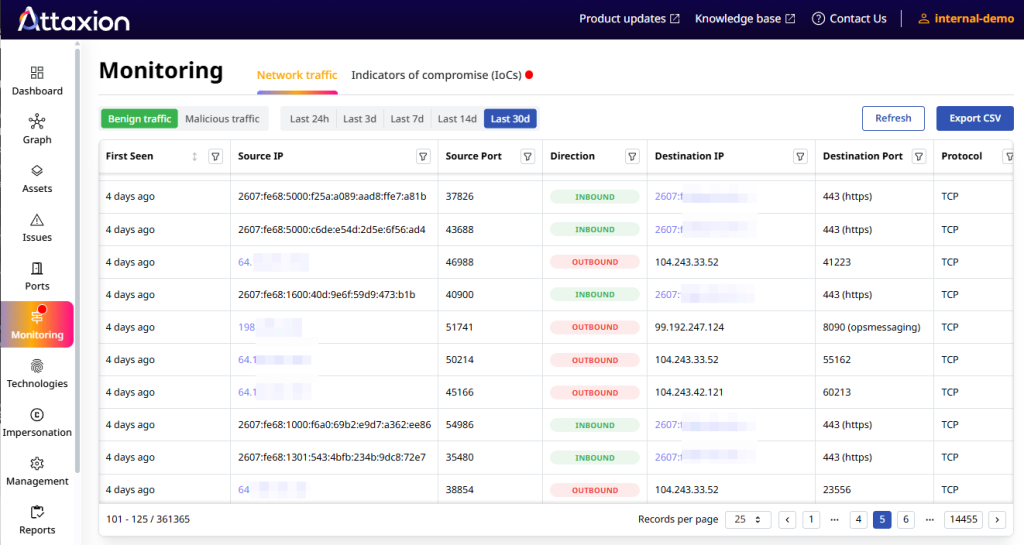Click destination IP 104.243.42.121
The height and width of the screenshot is (545, 1024).
tap(689, 392)
